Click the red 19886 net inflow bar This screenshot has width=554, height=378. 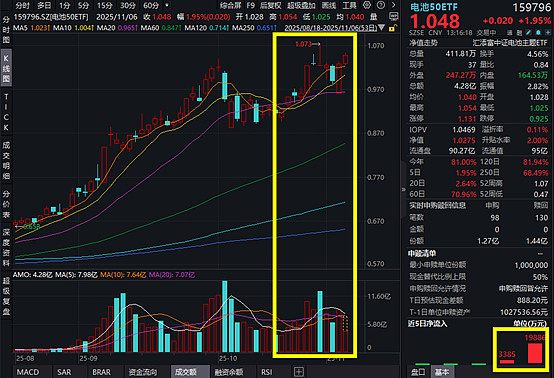(535, 353)
